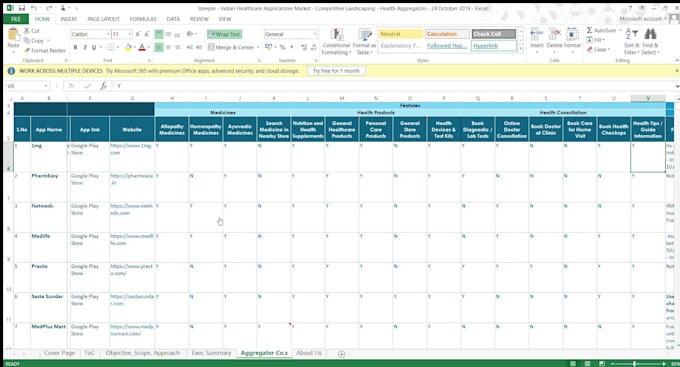Increase cell indent
This screenshot has height=367, width=680.
[199, 47]
